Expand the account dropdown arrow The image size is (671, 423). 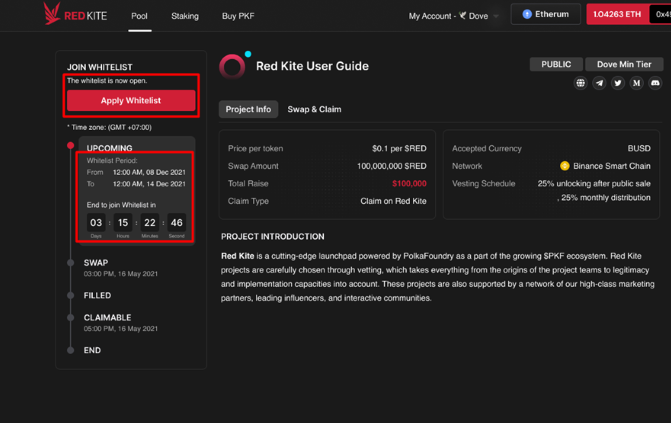[x=496, y=16]
